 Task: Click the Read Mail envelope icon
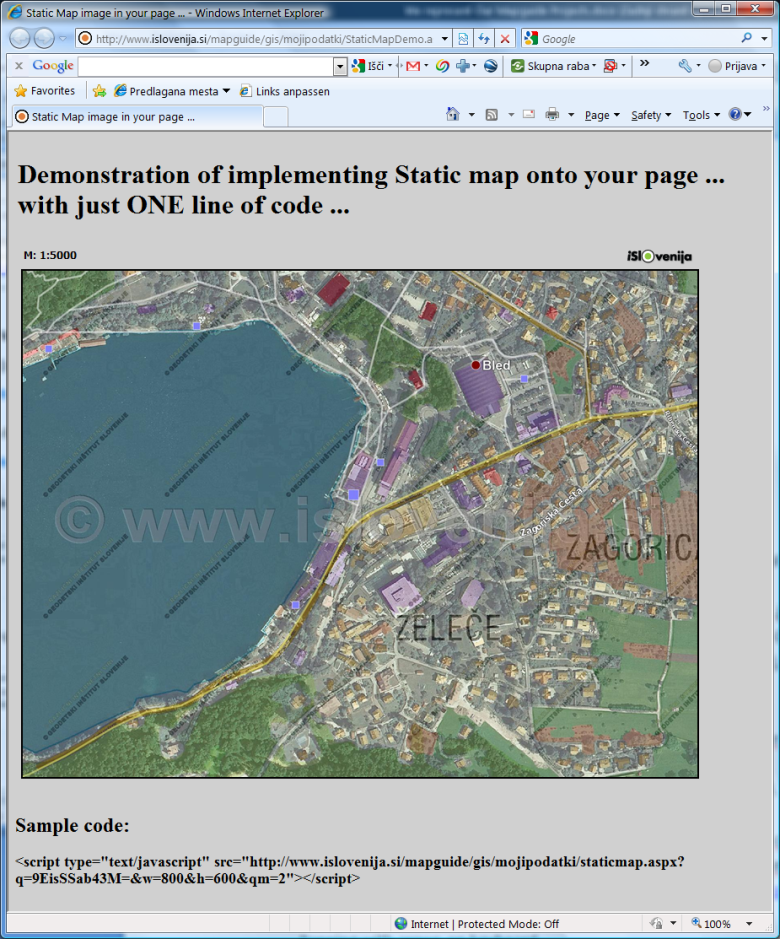point(529,114)
